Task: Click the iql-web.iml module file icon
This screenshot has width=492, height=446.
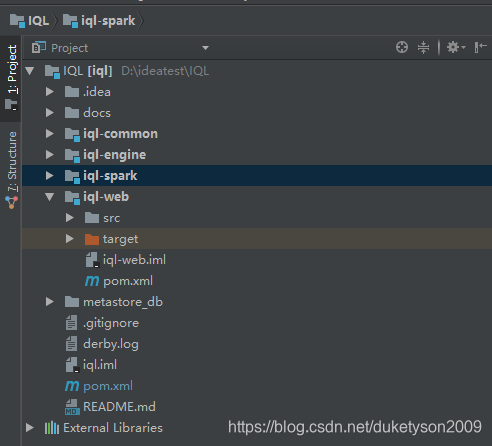Action: (x=92, y=260)
